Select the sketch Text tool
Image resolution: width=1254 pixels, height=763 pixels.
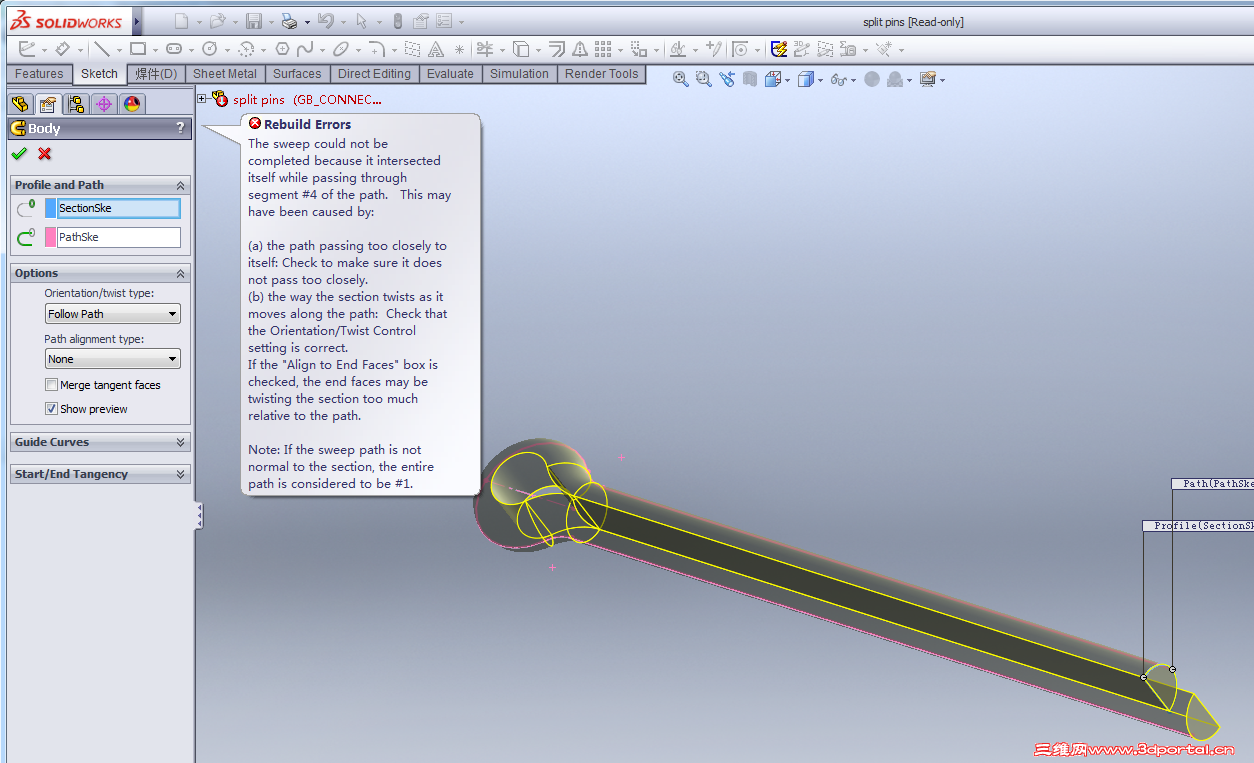pos(436,49)
